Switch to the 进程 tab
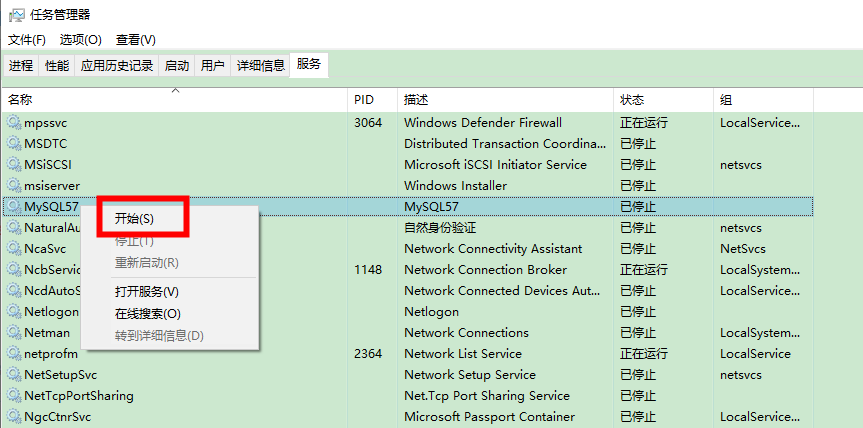 coord(21,66)
